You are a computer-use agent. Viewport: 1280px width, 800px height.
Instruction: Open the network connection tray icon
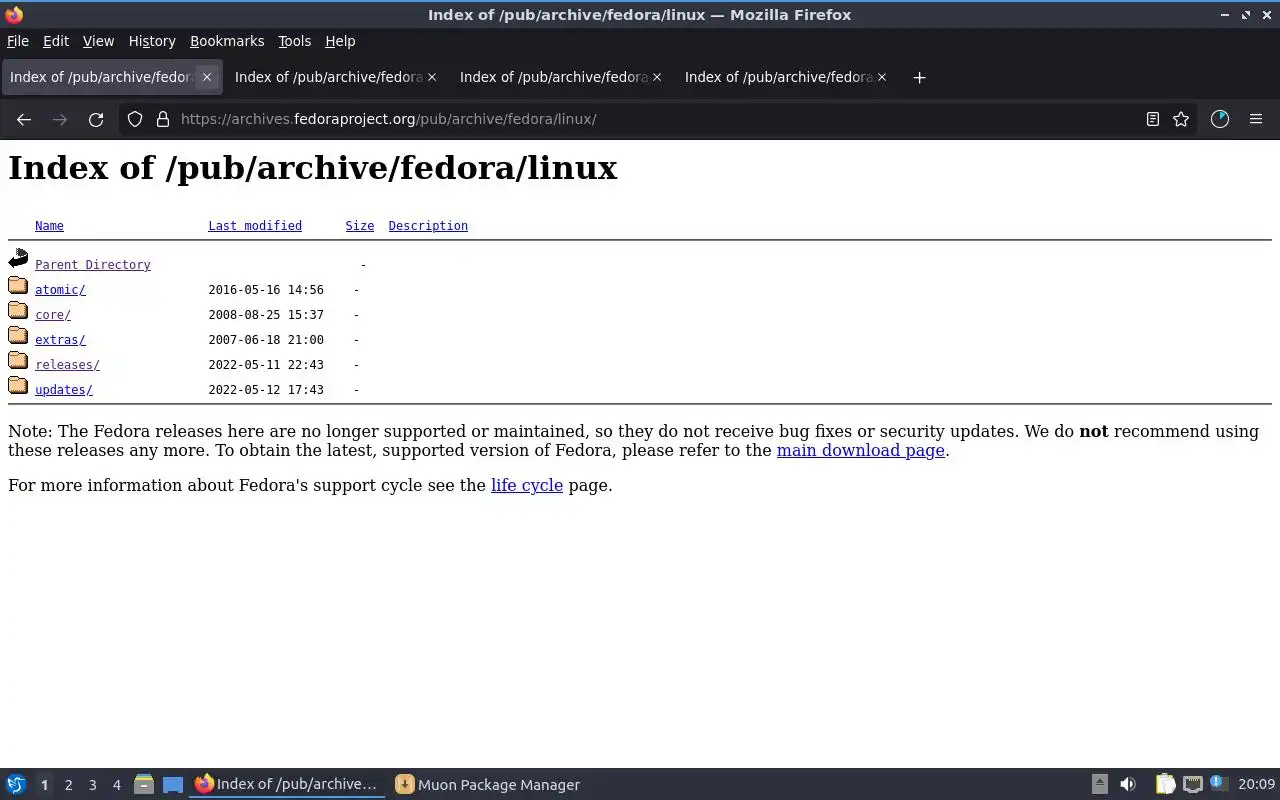1192,785
